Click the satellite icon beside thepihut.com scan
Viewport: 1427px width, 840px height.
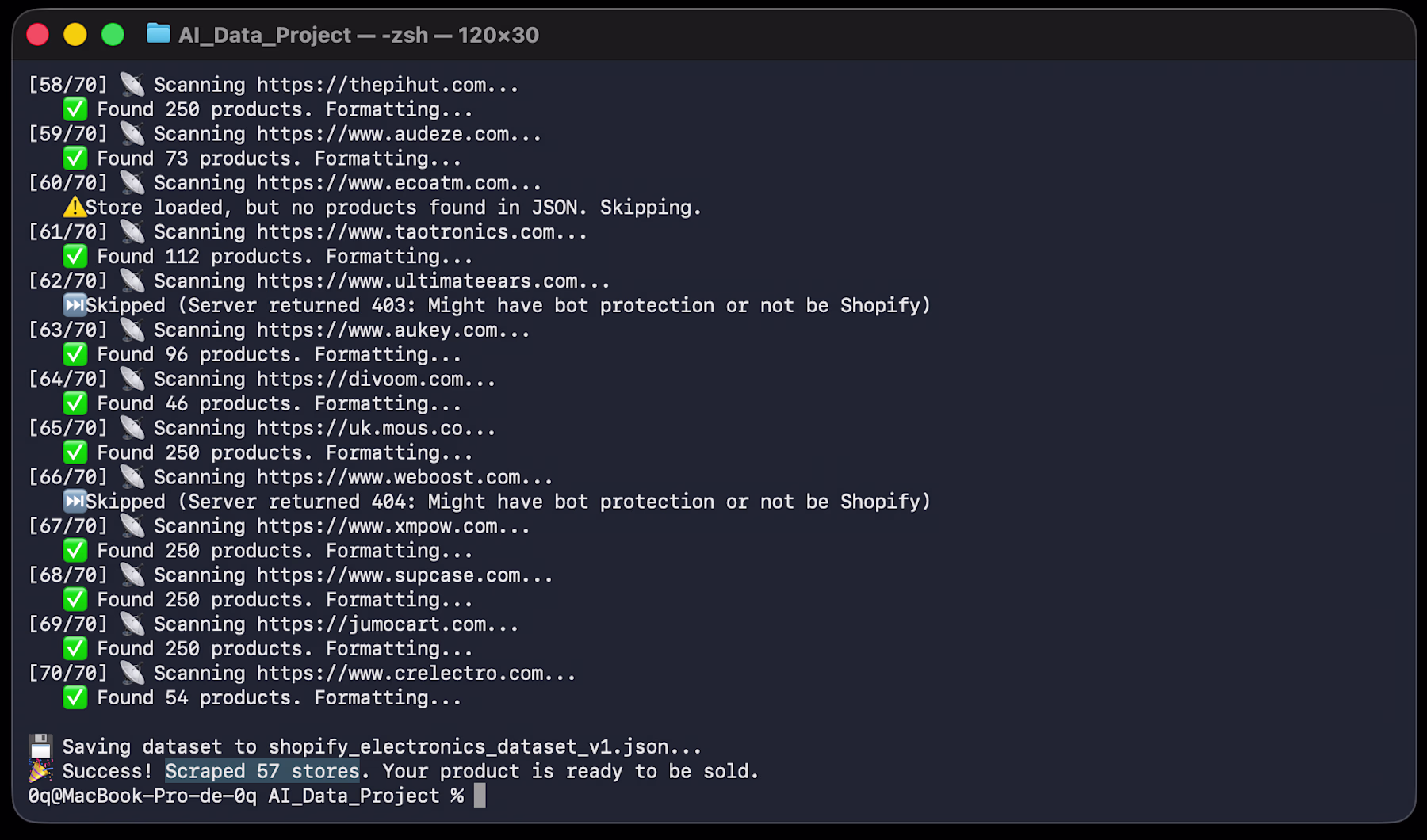pos(132,85)
